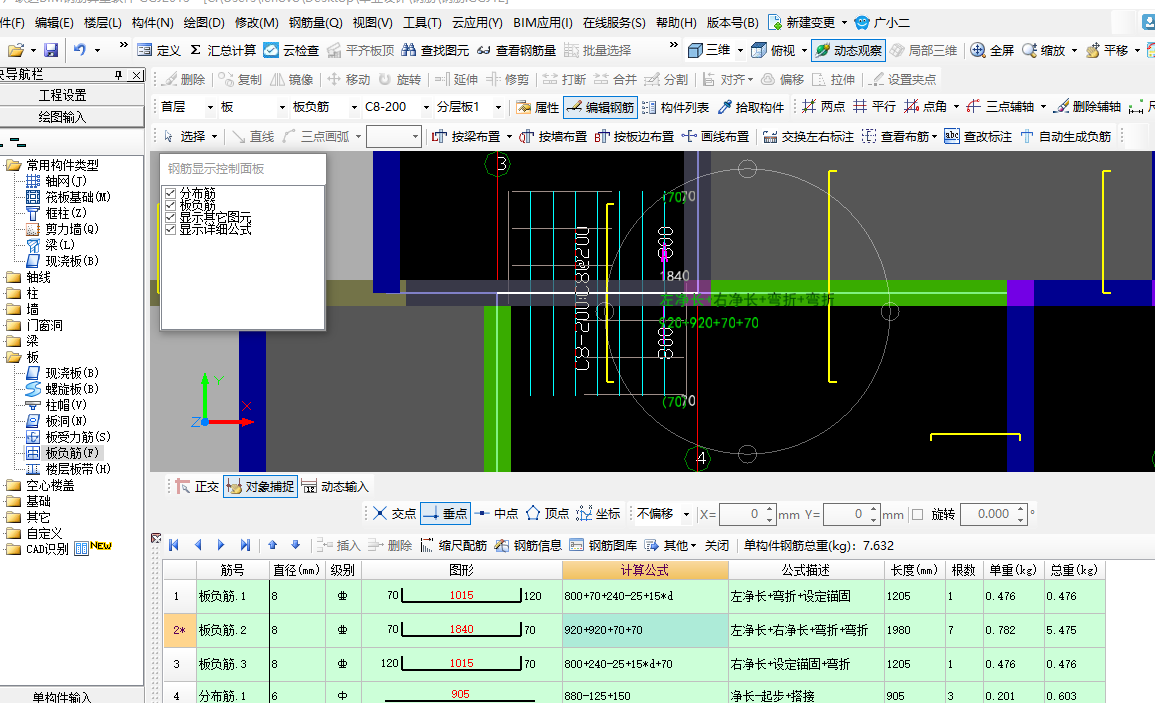Click 两点 two-point axis tool
1155x703 pixels.
point(824,107)
